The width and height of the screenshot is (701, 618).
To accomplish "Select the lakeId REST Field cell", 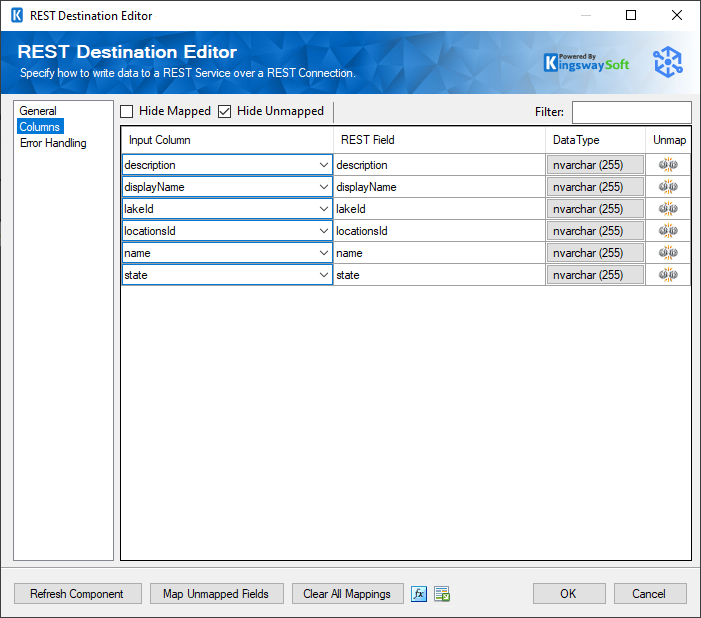I will [x=439, y=208].
